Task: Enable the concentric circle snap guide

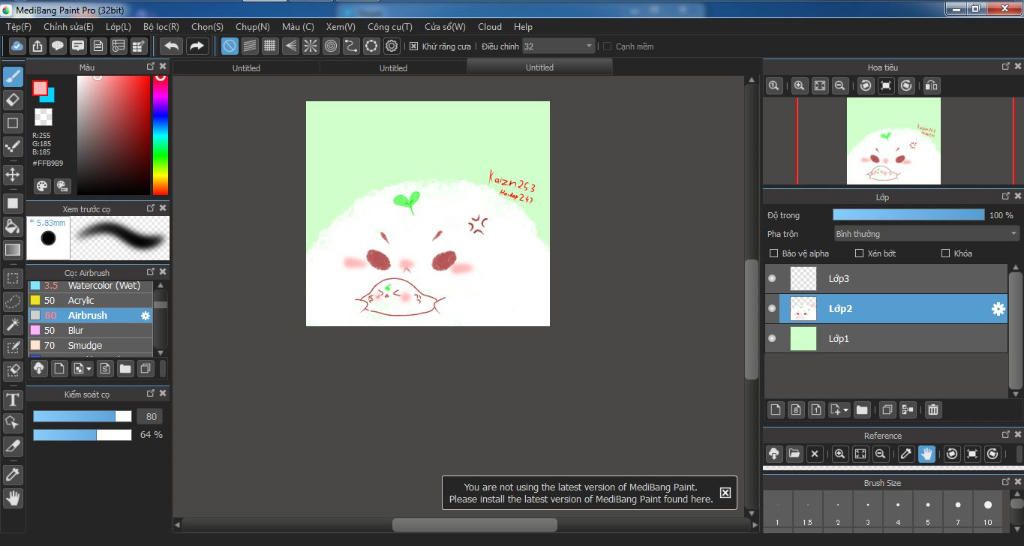Action: (x=331, y=46)
